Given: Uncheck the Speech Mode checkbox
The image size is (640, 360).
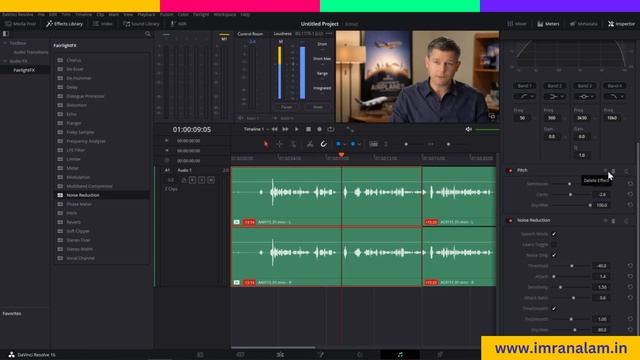Looking at the screenshot, I should [x=554, y=234].
